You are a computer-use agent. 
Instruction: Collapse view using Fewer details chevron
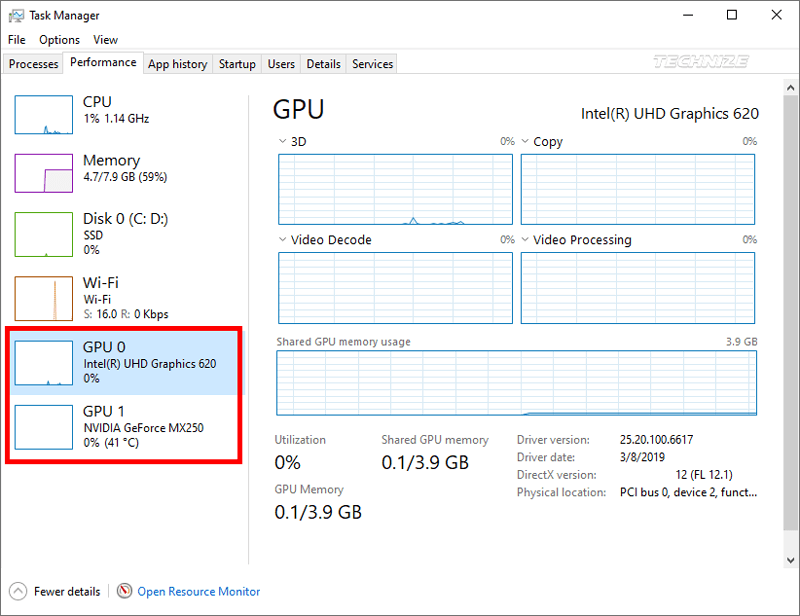click(18, 591)
